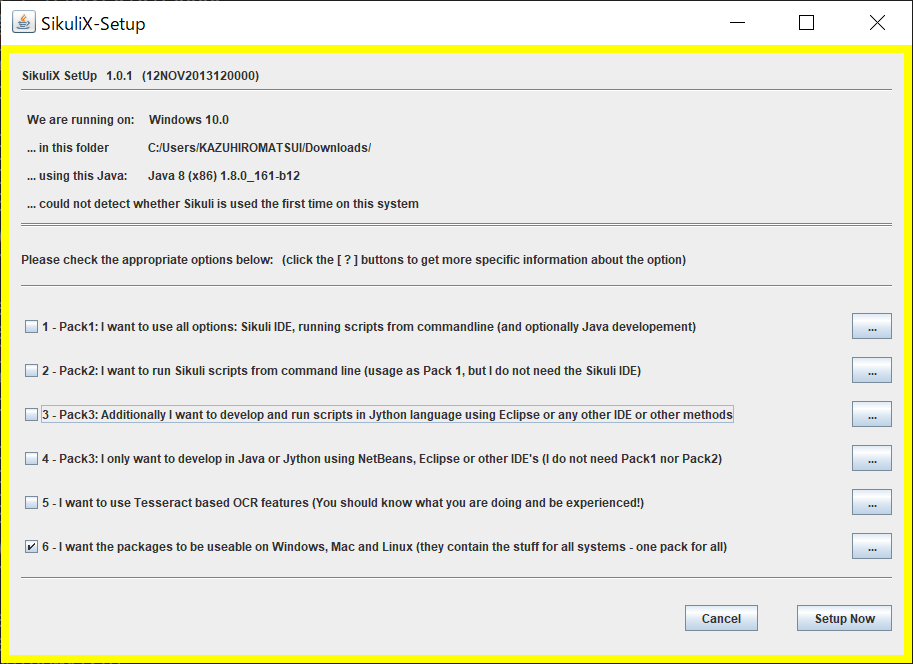Close the SikuliX-Setup window
913x664 pixels.
point(877,23)
